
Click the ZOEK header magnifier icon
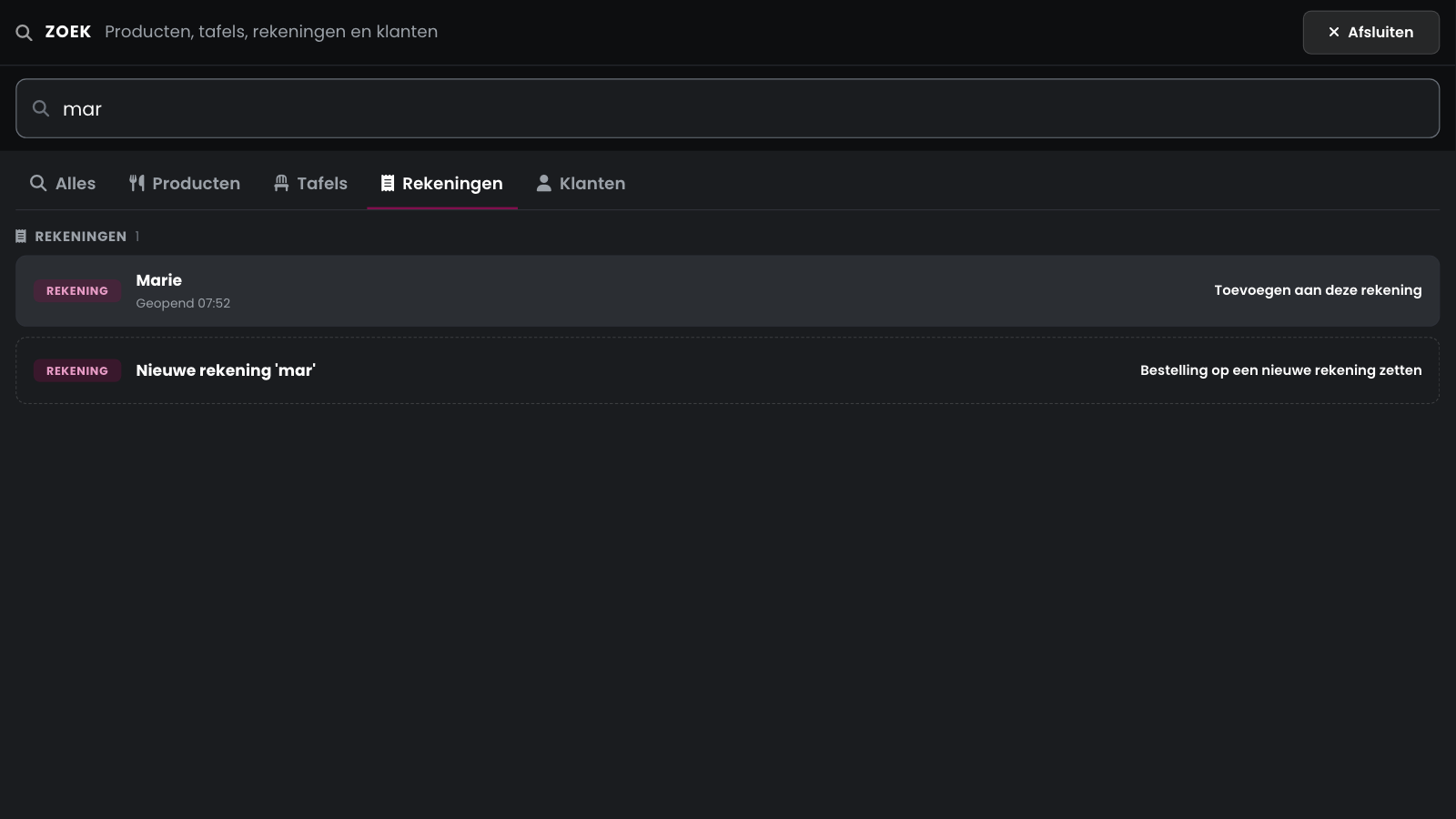click(x=24, y=33)
